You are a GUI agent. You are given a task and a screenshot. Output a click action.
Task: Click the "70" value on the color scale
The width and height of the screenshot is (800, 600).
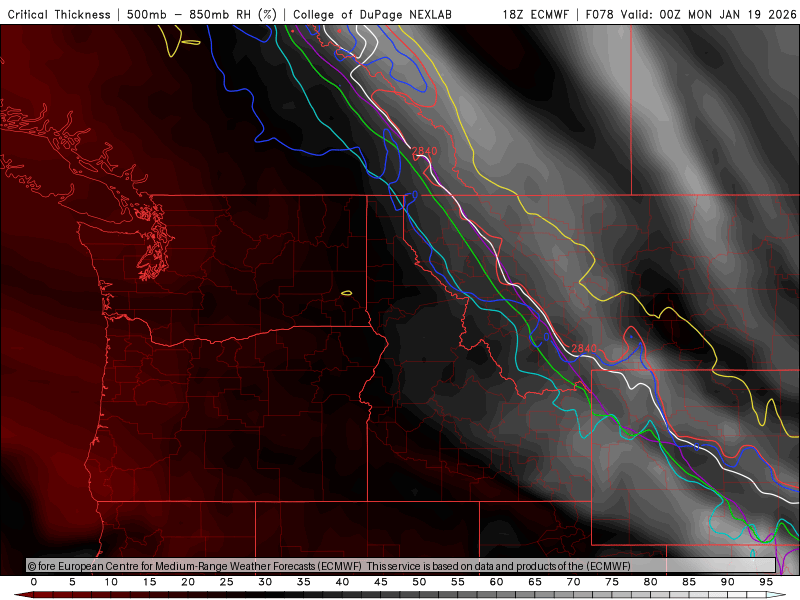point(573,582)
